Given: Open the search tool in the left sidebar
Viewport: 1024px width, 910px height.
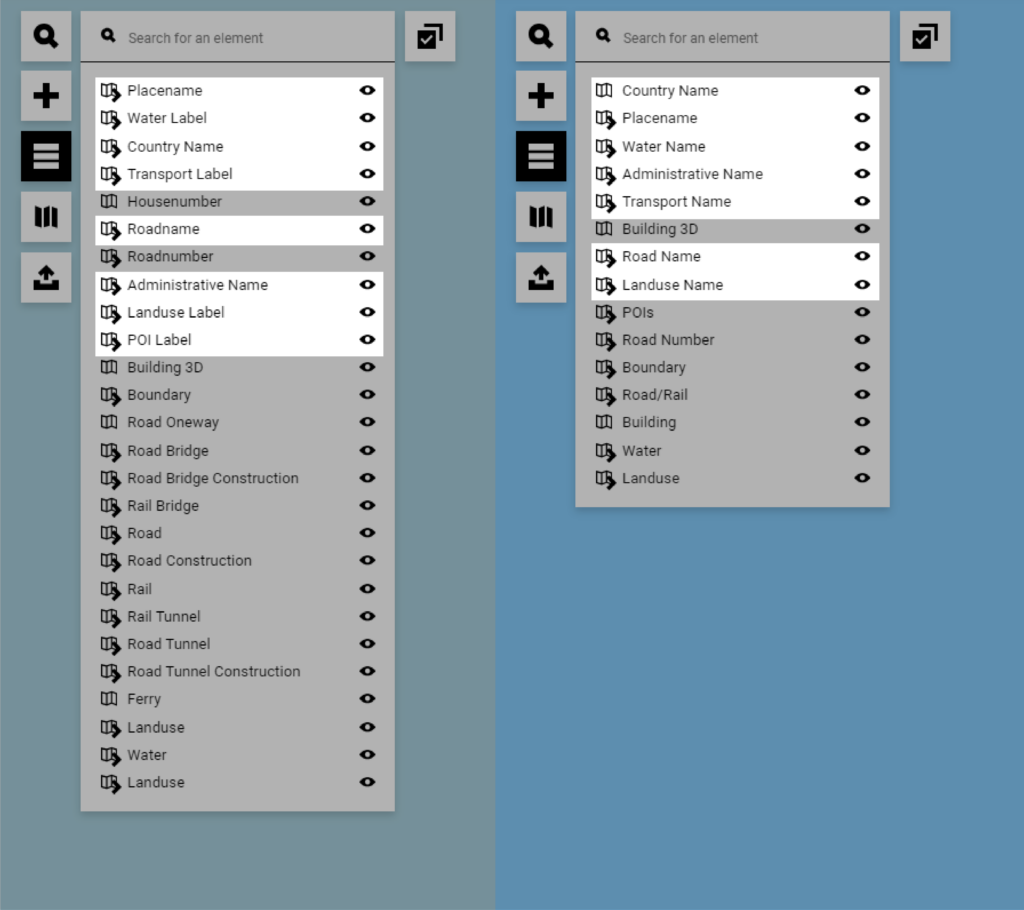Looking at the screenshot, I should click(x=45, y=36).
